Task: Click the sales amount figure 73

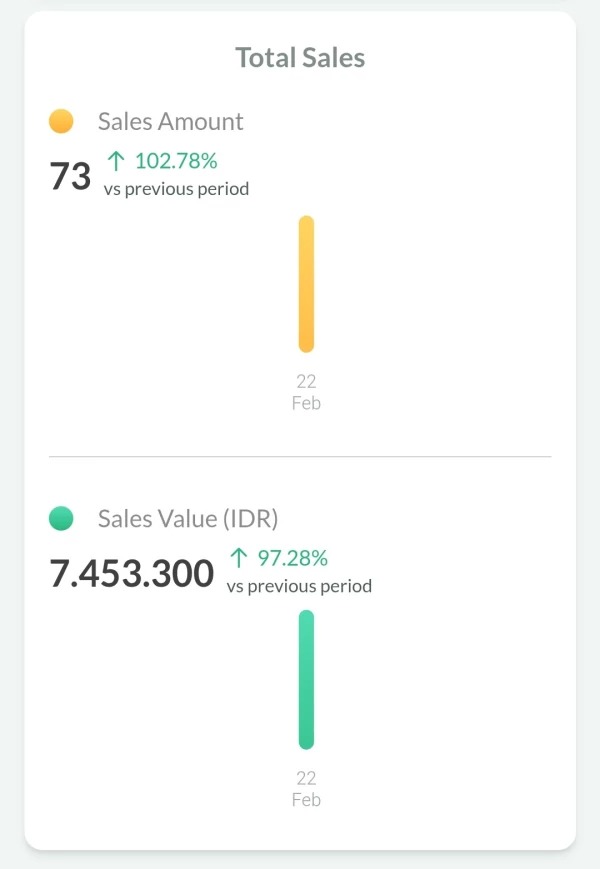Action: pos(70,177)
